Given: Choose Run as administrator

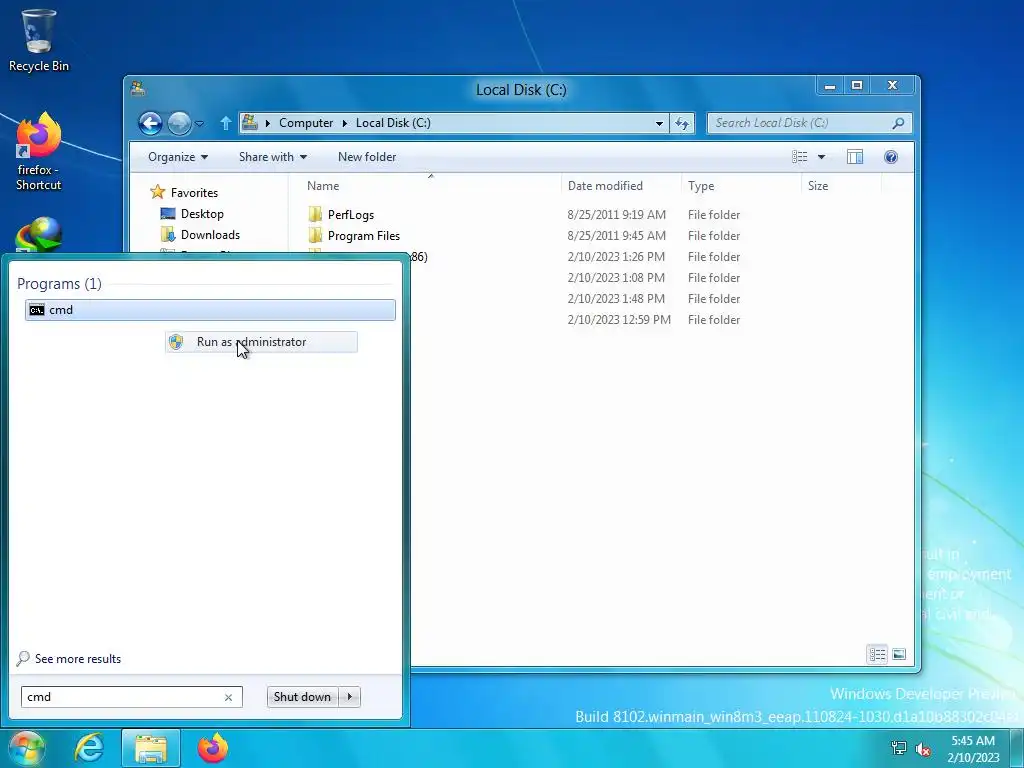Looking at the screenshot, I should [261, 342].
